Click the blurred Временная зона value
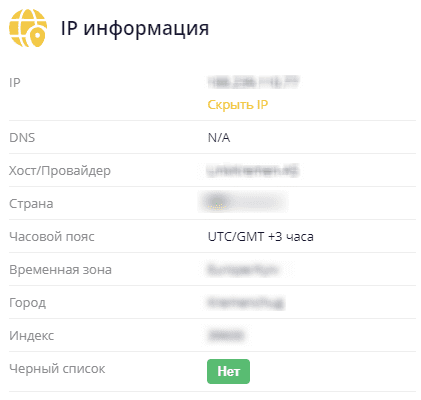 (x=243, y=269)
